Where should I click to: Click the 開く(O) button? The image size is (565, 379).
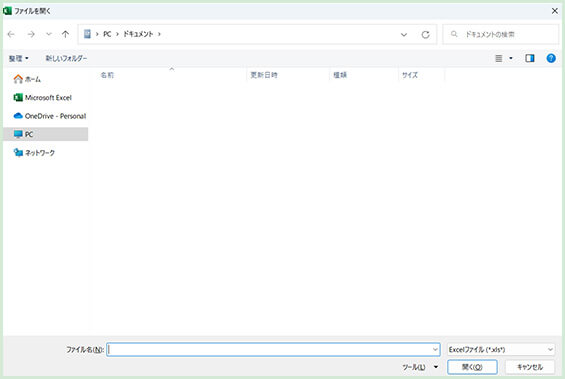[472, 367]
